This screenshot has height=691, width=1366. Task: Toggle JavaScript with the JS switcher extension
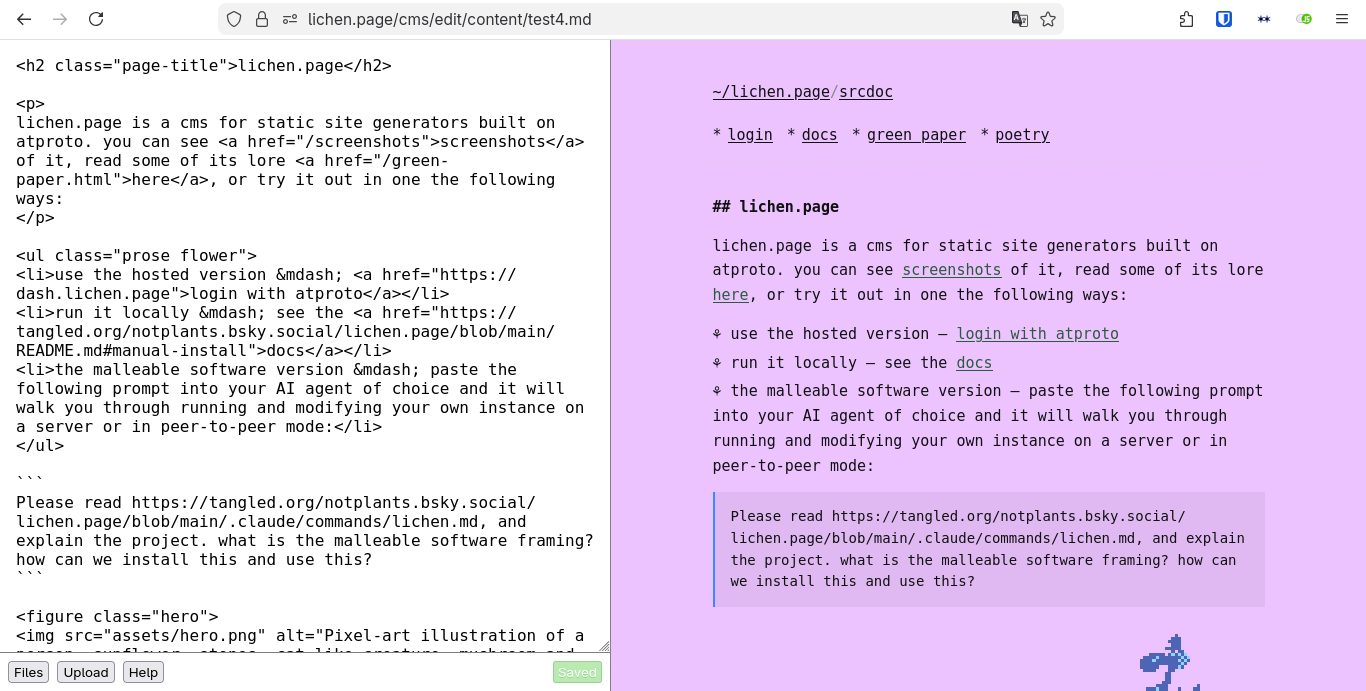click(x=1304, y=18)
